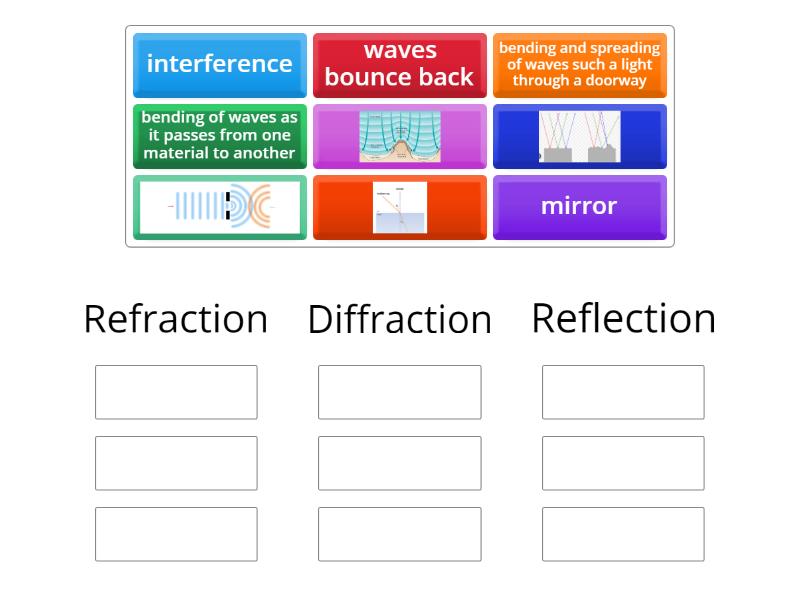
Task: Click the pink ocean waves diagram card
Action: click(400, 136)
